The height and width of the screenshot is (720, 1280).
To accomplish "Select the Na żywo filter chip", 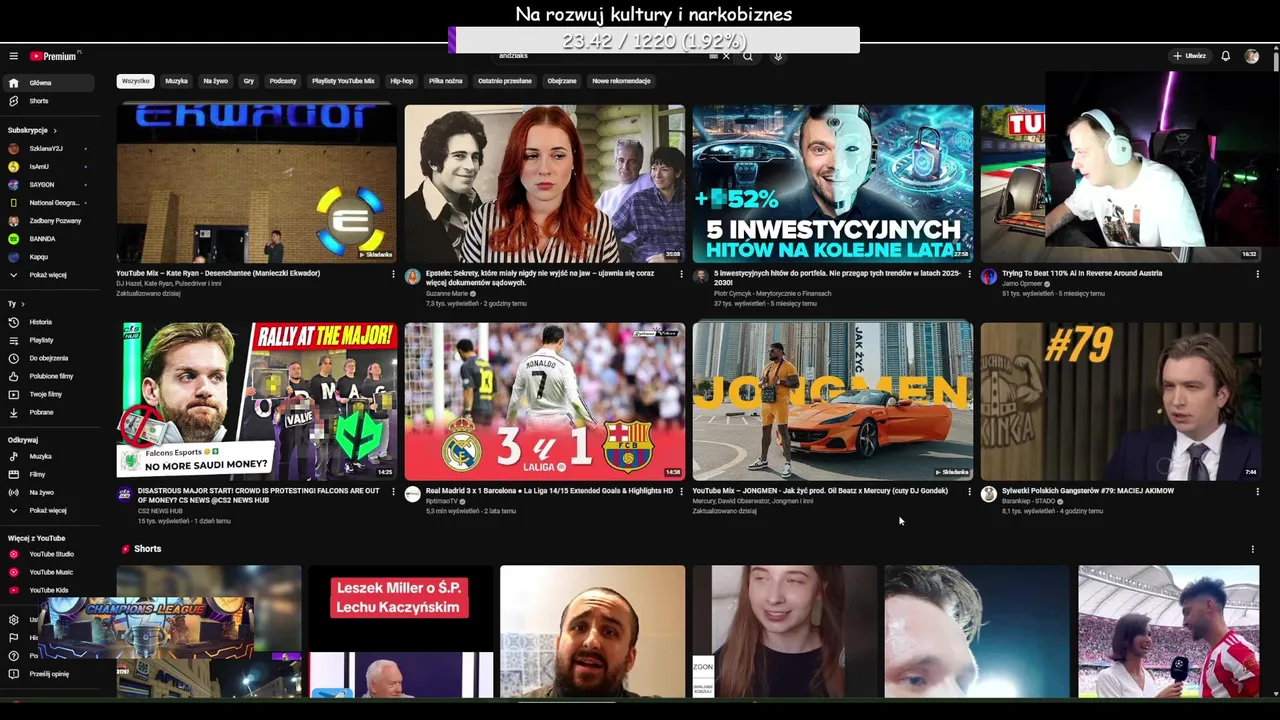I will 215,81.
